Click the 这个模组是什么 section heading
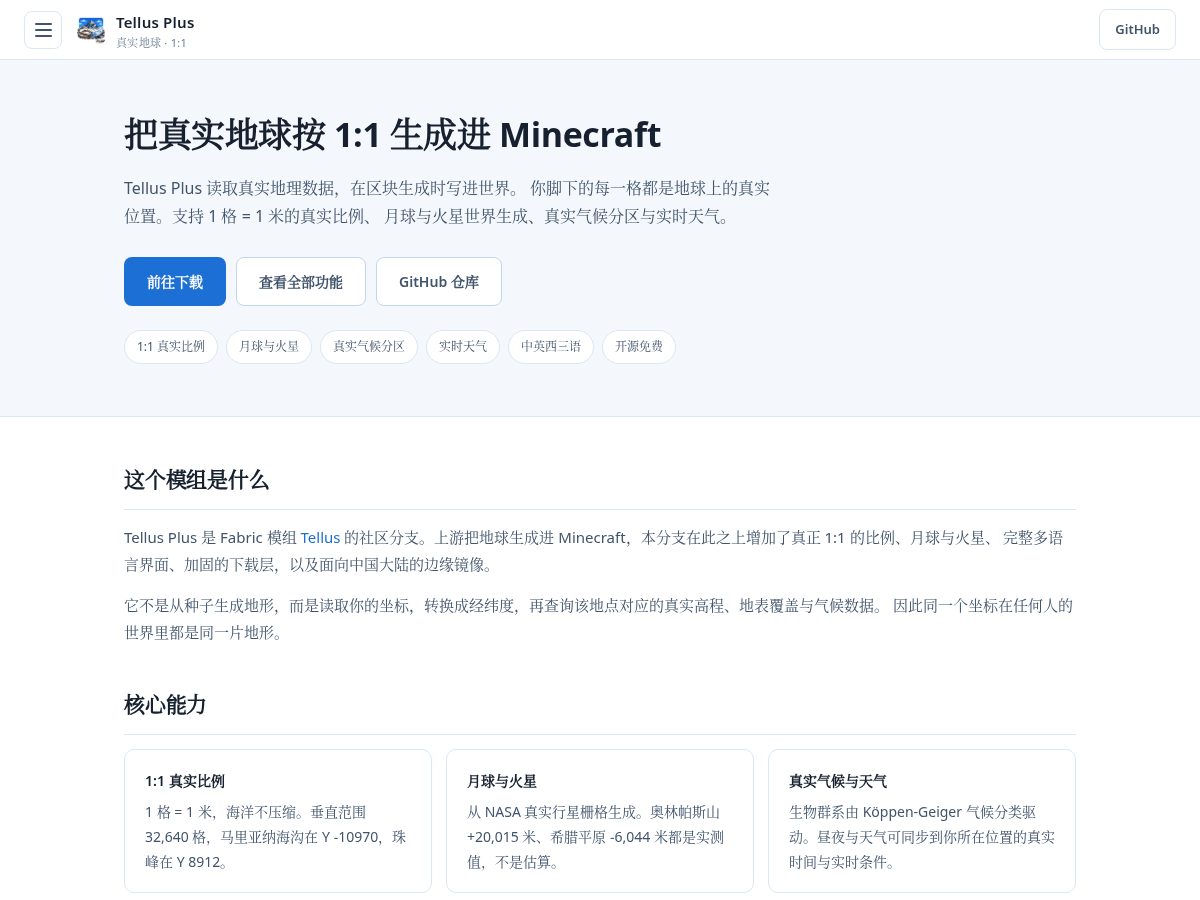The width and height of the screenshot is (1200, 900). coord(196,480)
